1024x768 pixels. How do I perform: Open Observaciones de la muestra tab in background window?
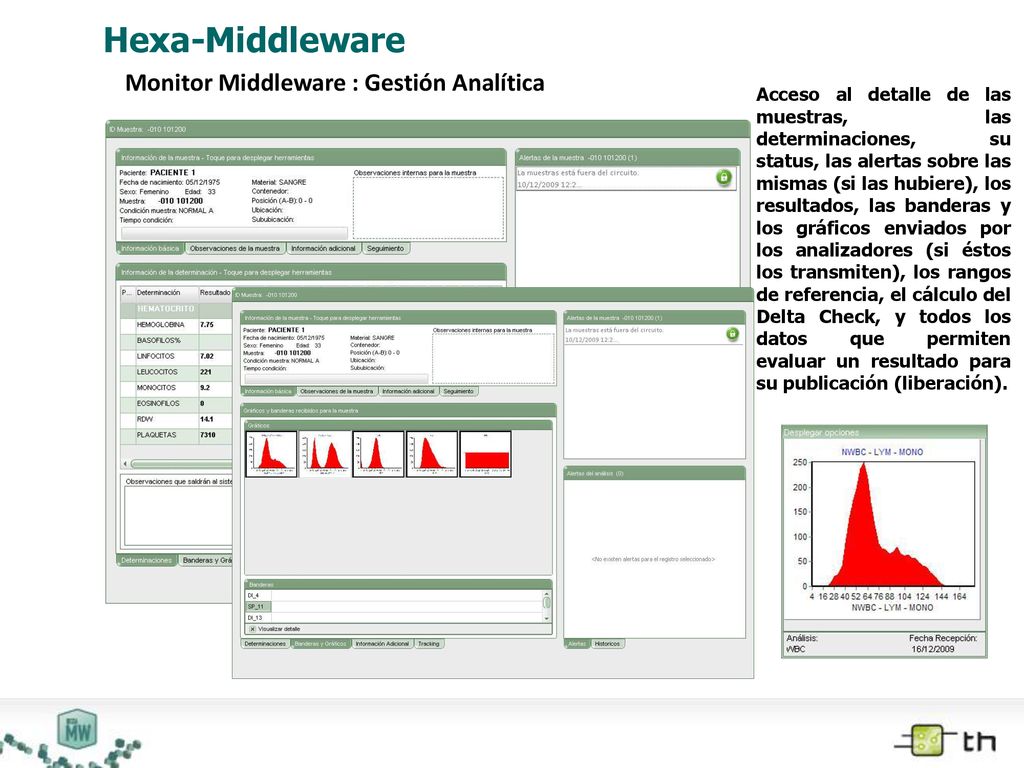[234, 249]
